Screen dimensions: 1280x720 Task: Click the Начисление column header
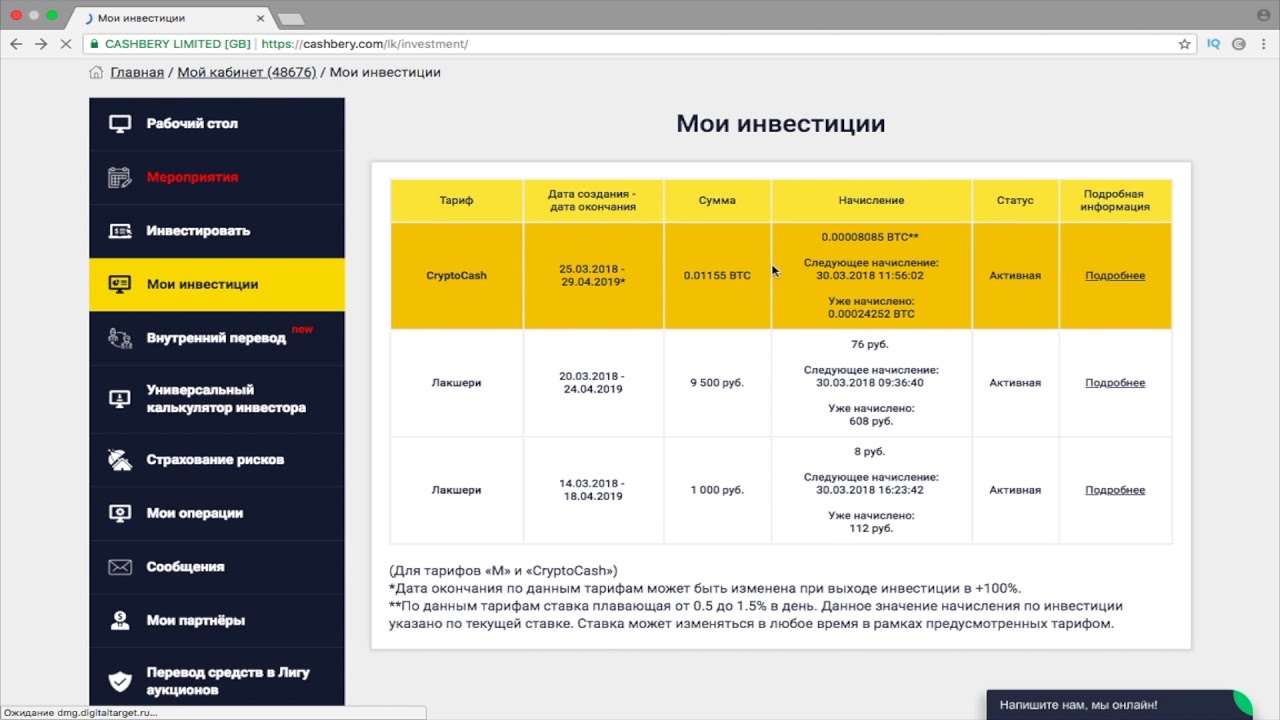coord(871,200)
